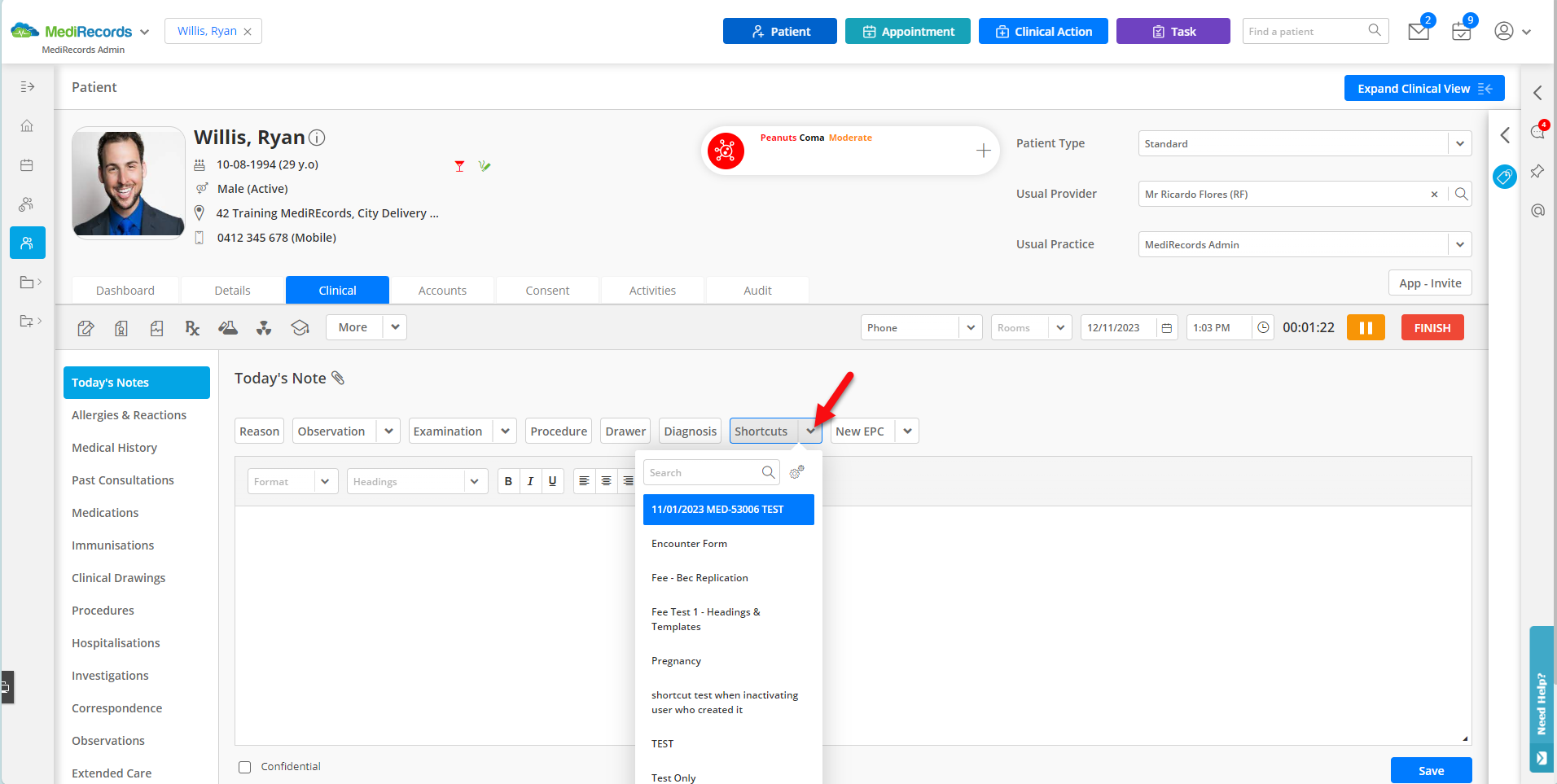Open the MediRecords logo menu chevron
The height and width of the screenshot is (784, 1557).
pos(145,32)
